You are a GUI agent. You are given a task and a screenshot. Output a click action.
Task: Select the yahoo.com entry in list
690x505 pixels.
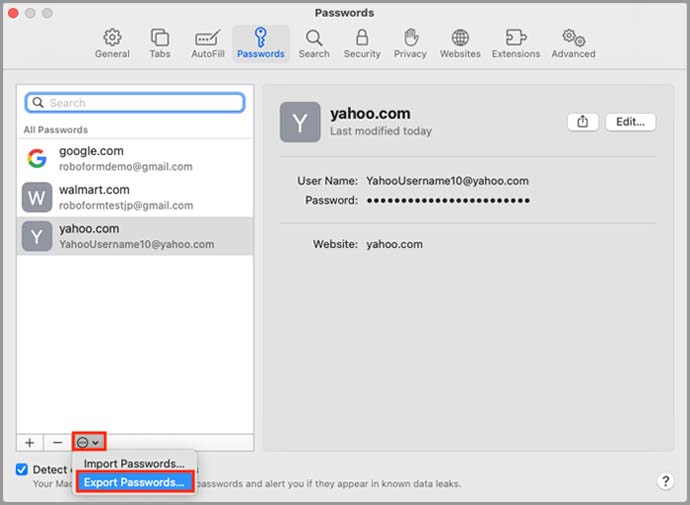(x=135, y=236)
